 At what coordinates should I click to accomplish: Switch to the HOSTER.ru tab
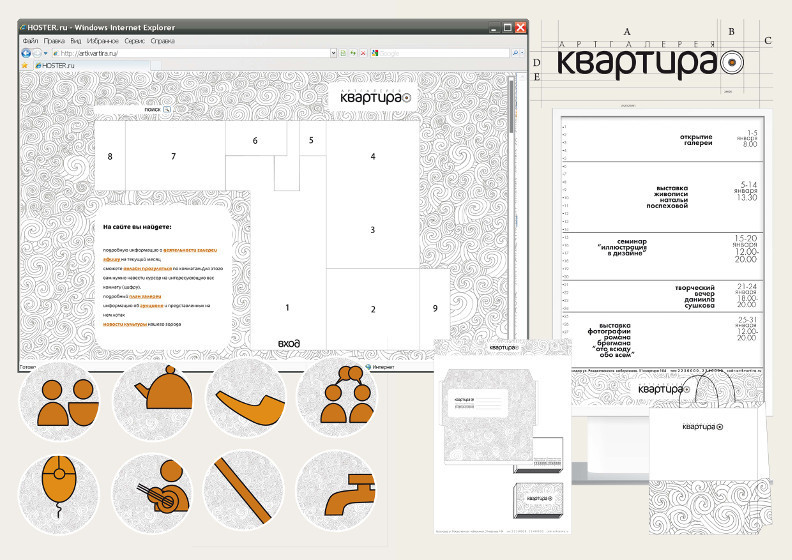62,66
